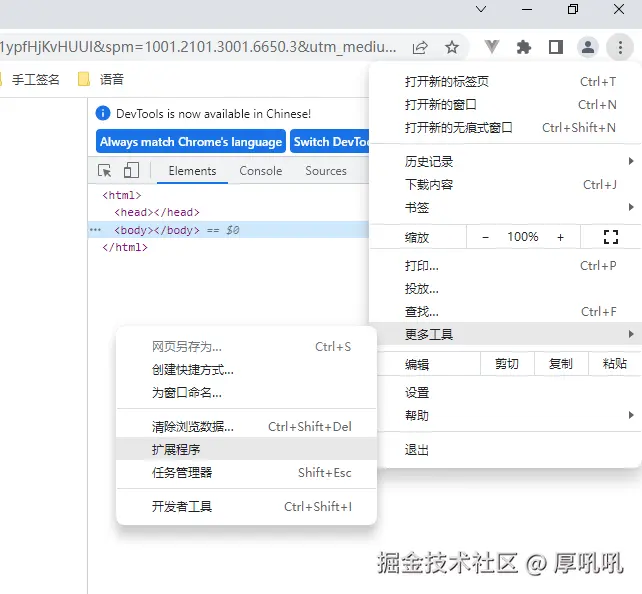Click the share page icon in address bar
This screenshot has width=642, height=594.
[420, 47]
